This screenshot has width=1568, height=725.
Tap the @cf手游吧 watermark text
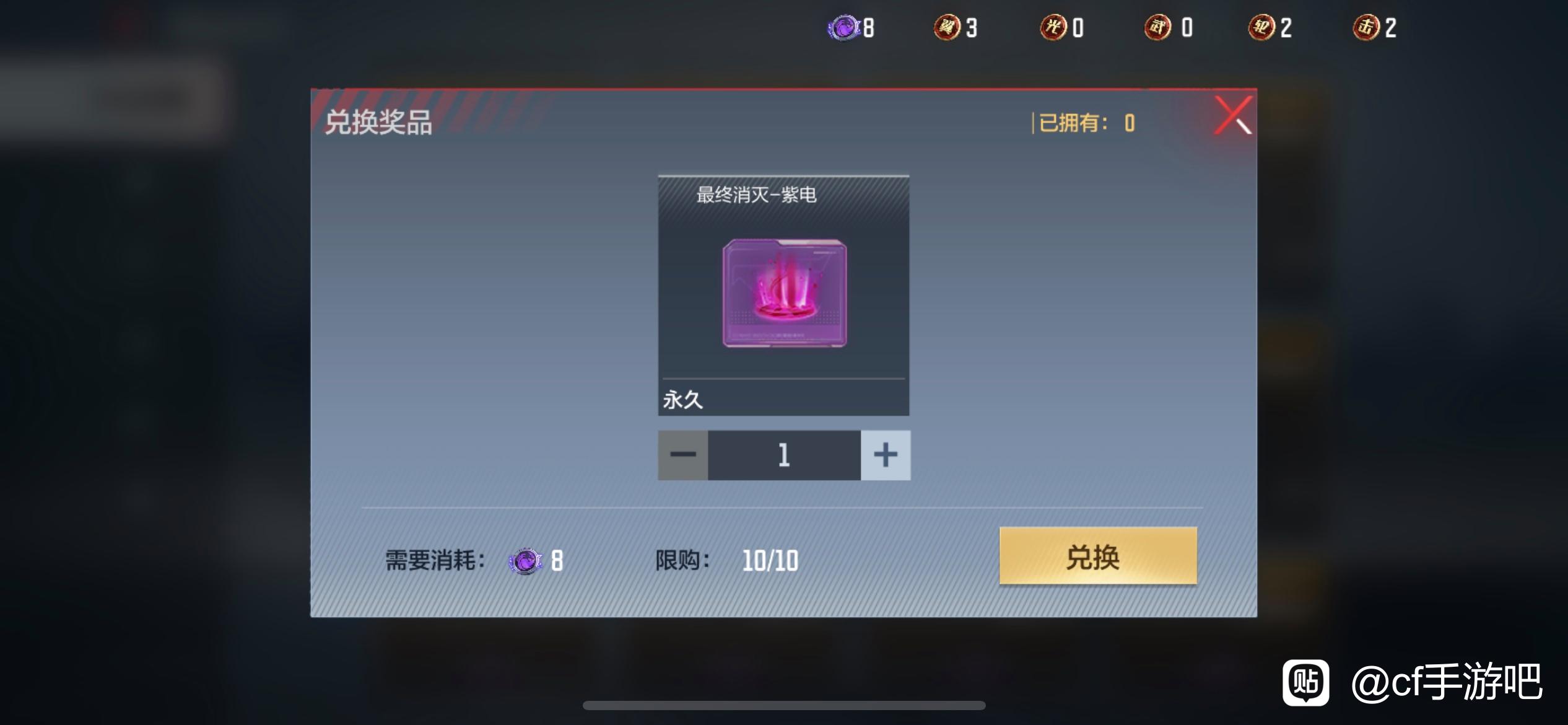(1446, 683)
